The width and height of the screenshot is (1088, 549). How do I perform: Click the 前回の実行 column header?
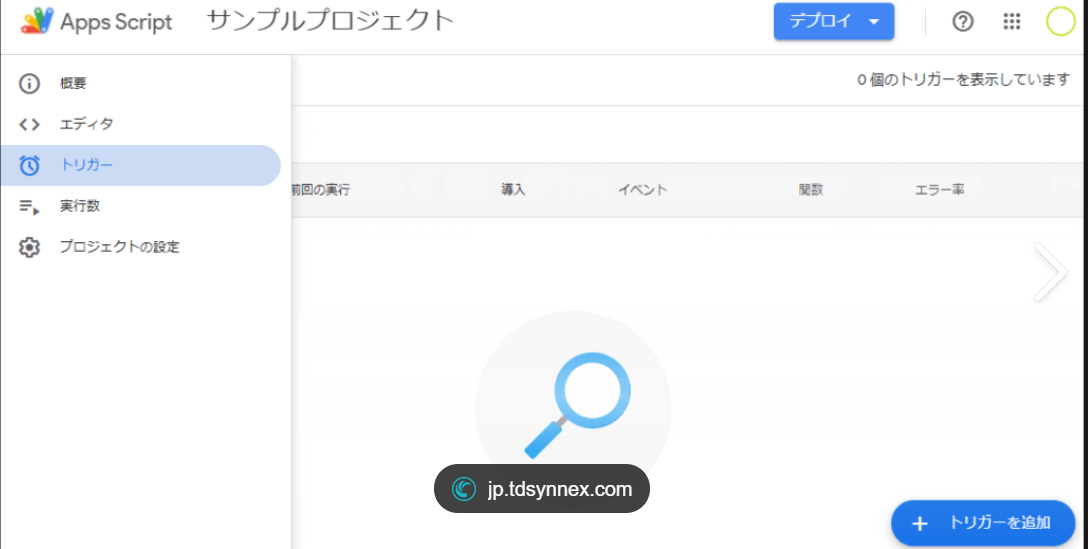321,190
